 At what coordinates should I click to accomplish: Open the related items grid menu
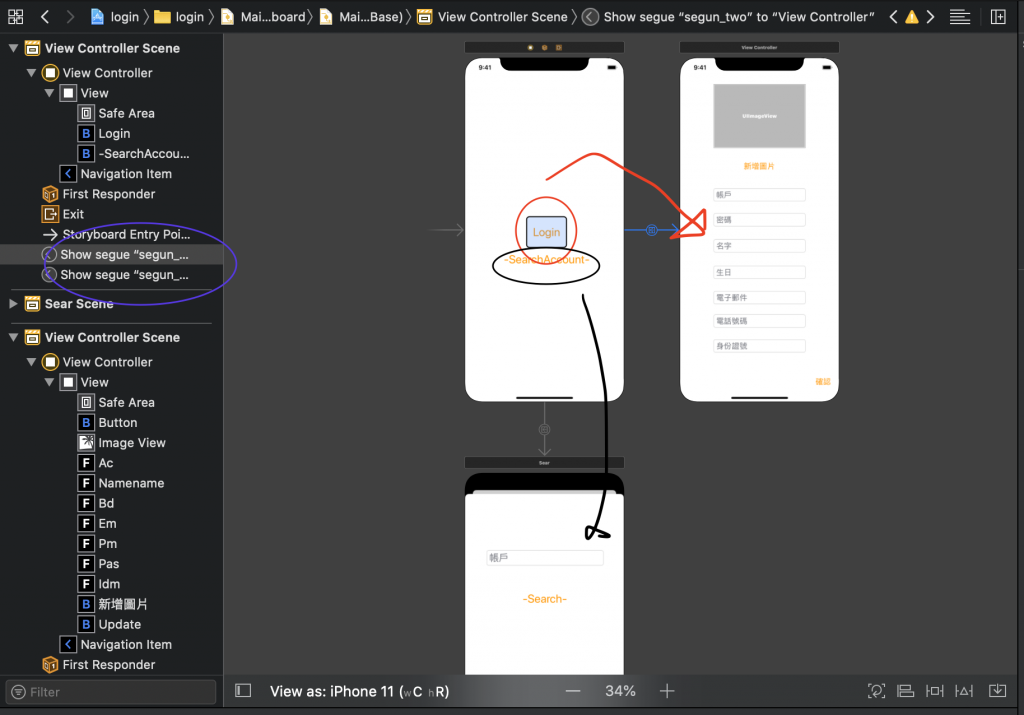[16, 16]
